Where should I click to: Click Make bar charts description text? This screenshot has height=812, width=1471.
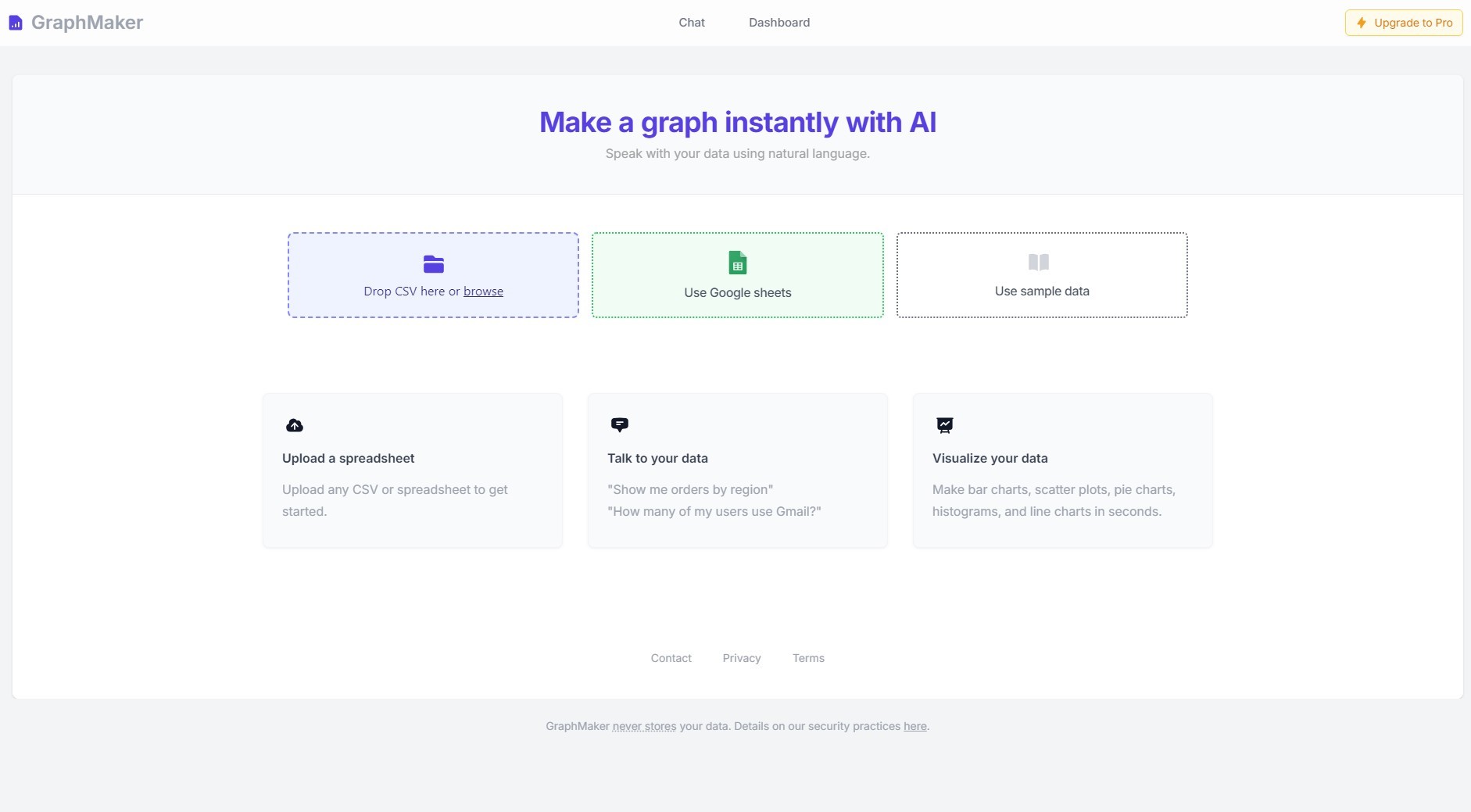tap(1054, 501)
